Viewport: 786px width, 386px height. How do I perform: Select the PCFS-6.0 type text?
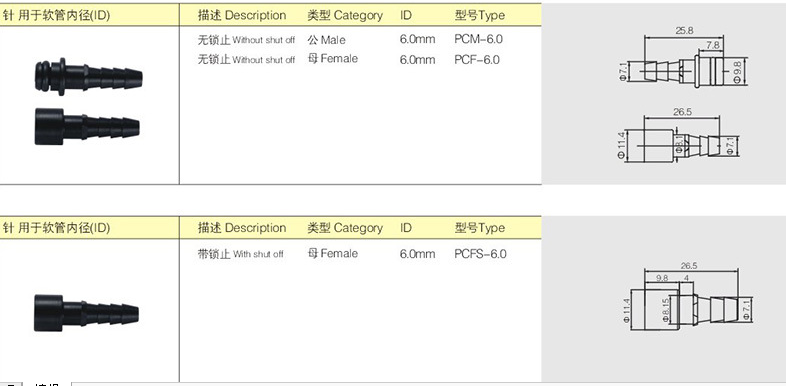point(480,254)
